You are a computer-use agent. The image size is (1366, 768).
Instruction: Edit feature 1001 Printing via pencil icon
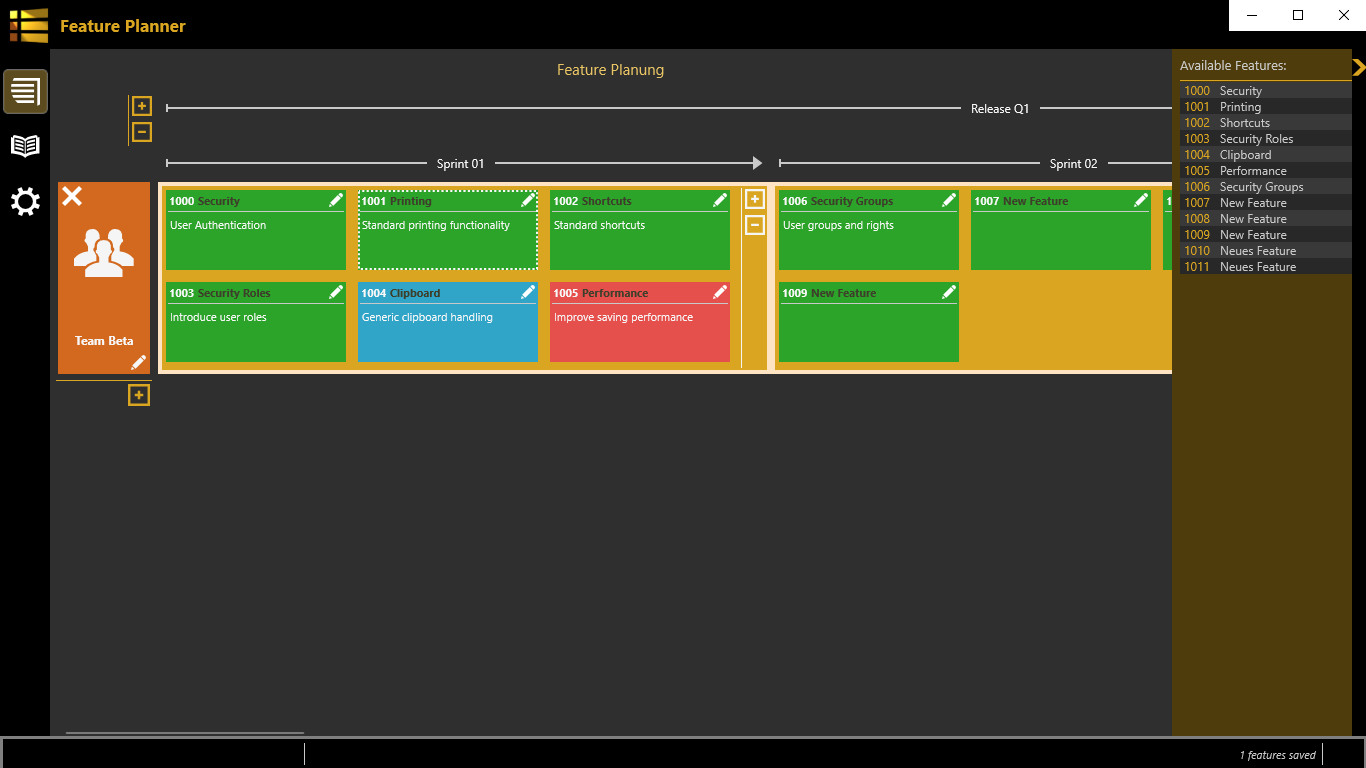(x=528, y=200)
